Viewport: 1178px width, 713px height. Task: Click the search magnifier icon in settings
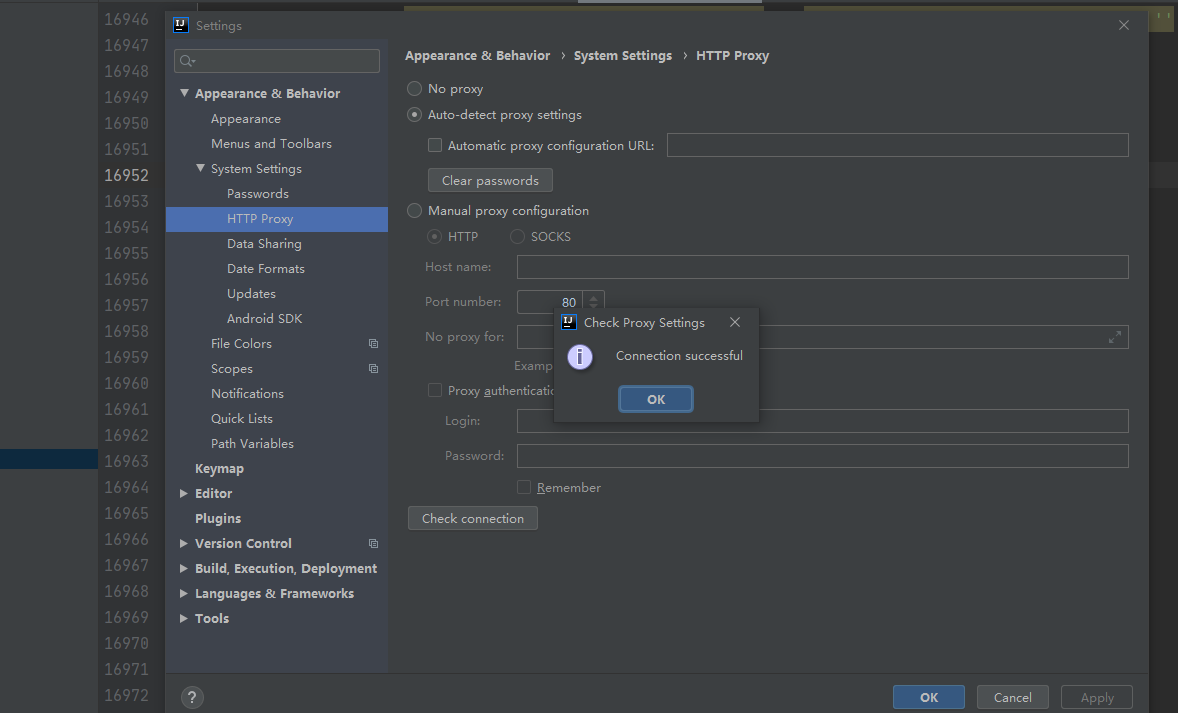(187, 62)
